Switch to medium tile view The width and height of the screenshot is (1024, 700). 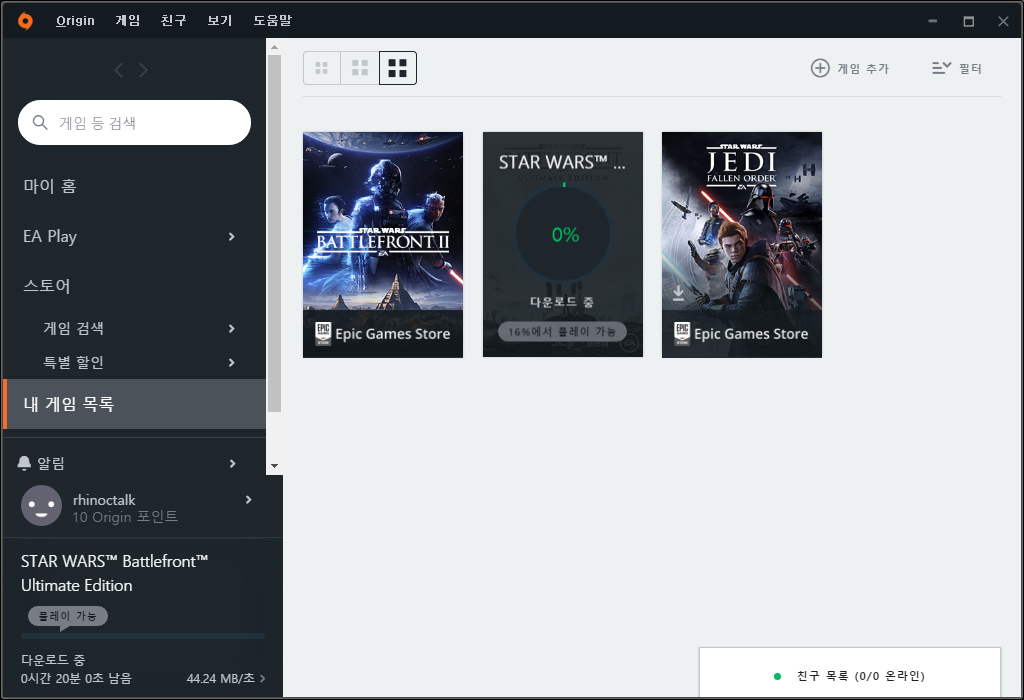360,68
